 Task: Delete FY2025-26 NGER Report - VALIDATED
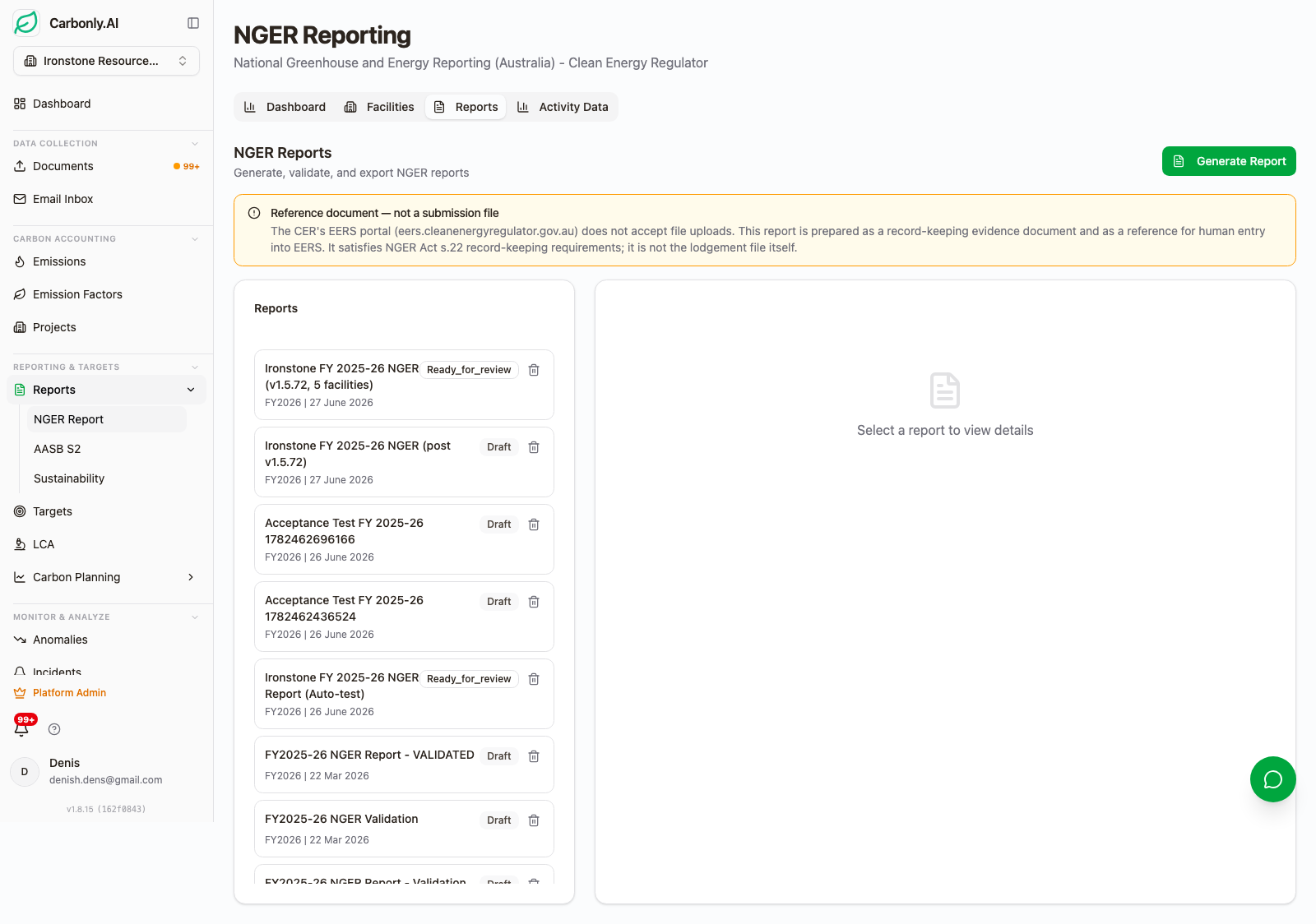tap(534, 756)
